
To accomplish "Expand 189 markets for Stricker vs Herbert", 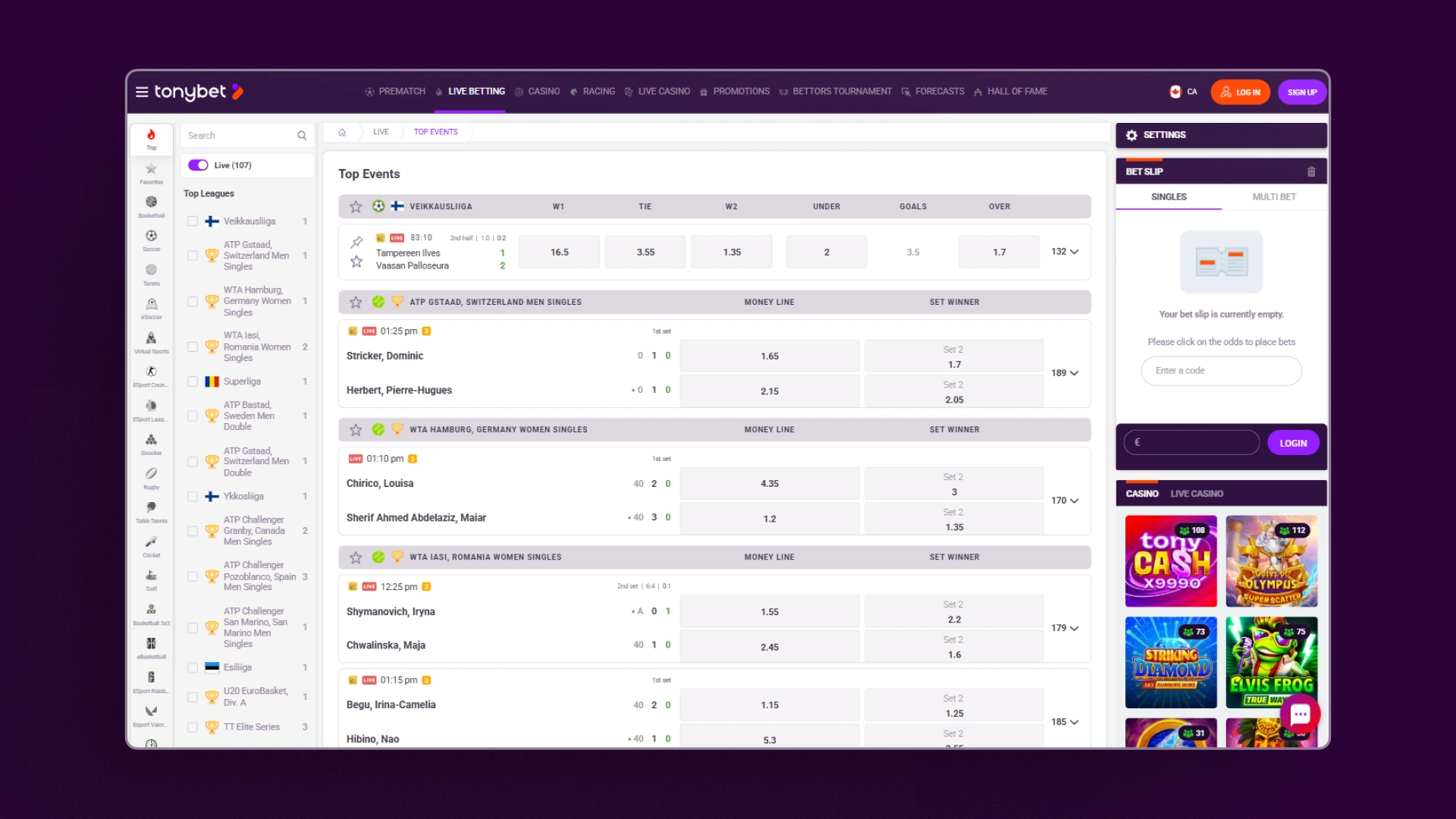I will tap(1065, 373).
